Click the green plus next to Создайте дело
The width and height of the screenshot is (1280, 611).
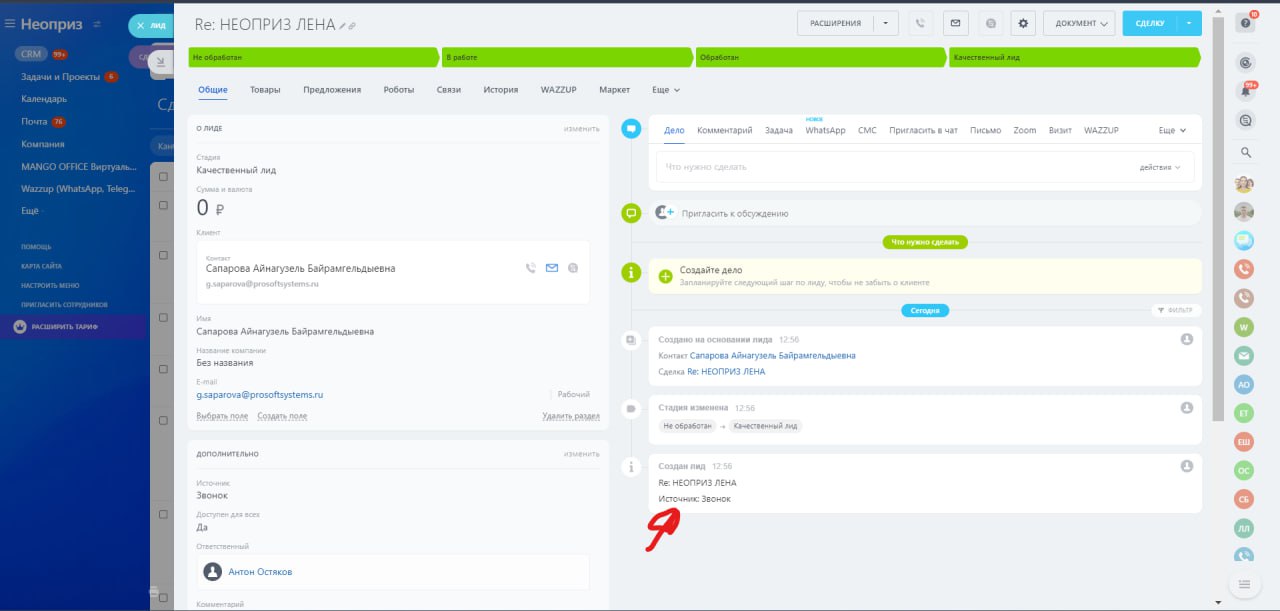click(x=665, y=276)
